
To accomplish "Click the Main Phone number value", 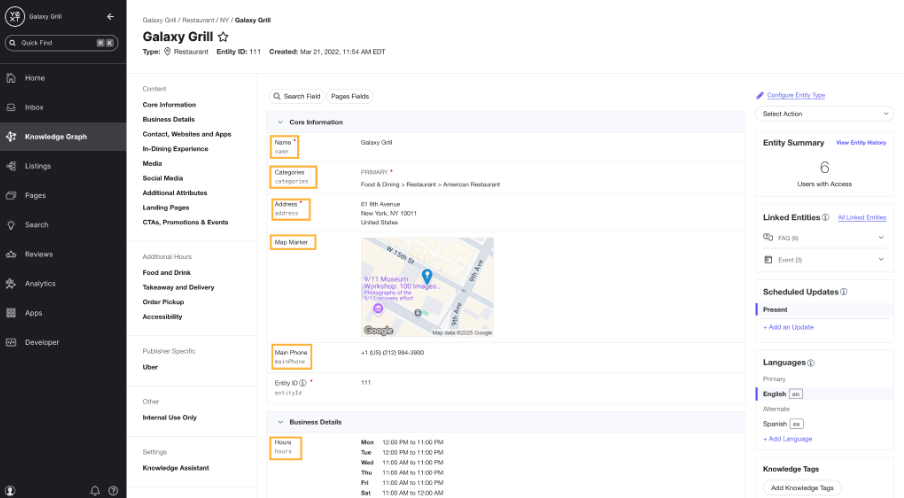I will [392, 353].
